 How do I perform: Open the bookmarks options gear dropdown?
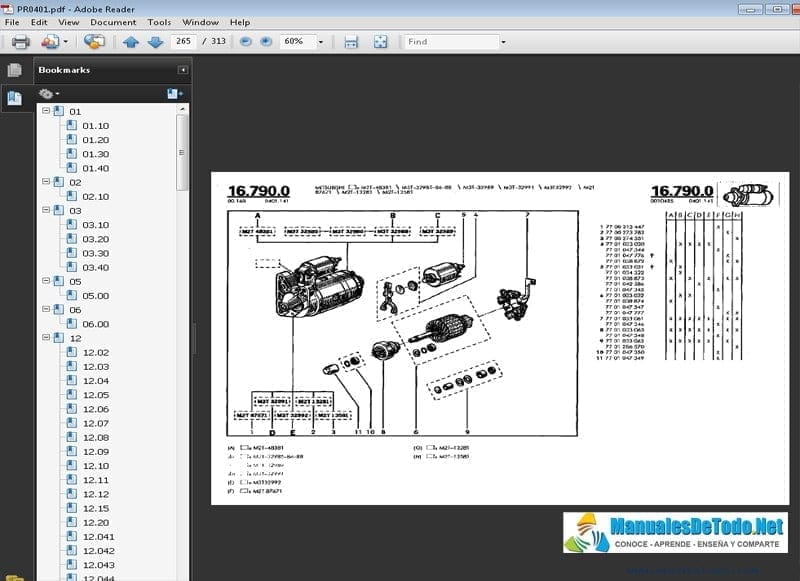tap(49, 93)
